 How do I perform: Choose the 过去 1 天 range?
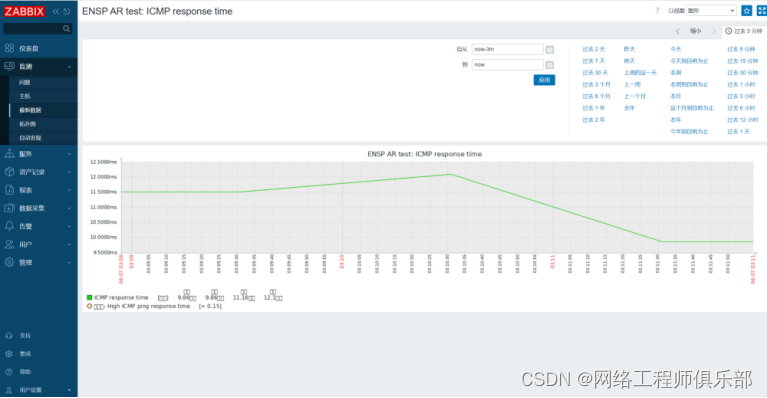pyautogui.click(x=738, y=132)
